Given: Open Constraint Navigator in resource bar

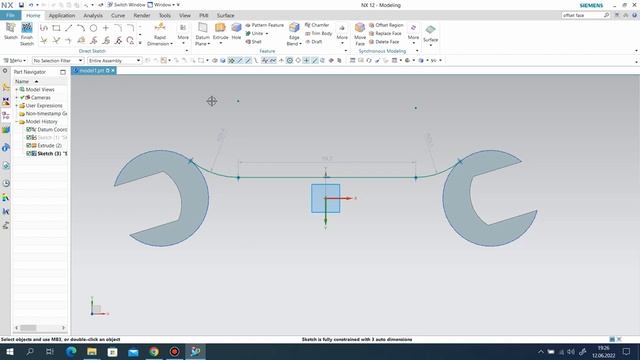Looking at the screenshot, I should (6, 101).
